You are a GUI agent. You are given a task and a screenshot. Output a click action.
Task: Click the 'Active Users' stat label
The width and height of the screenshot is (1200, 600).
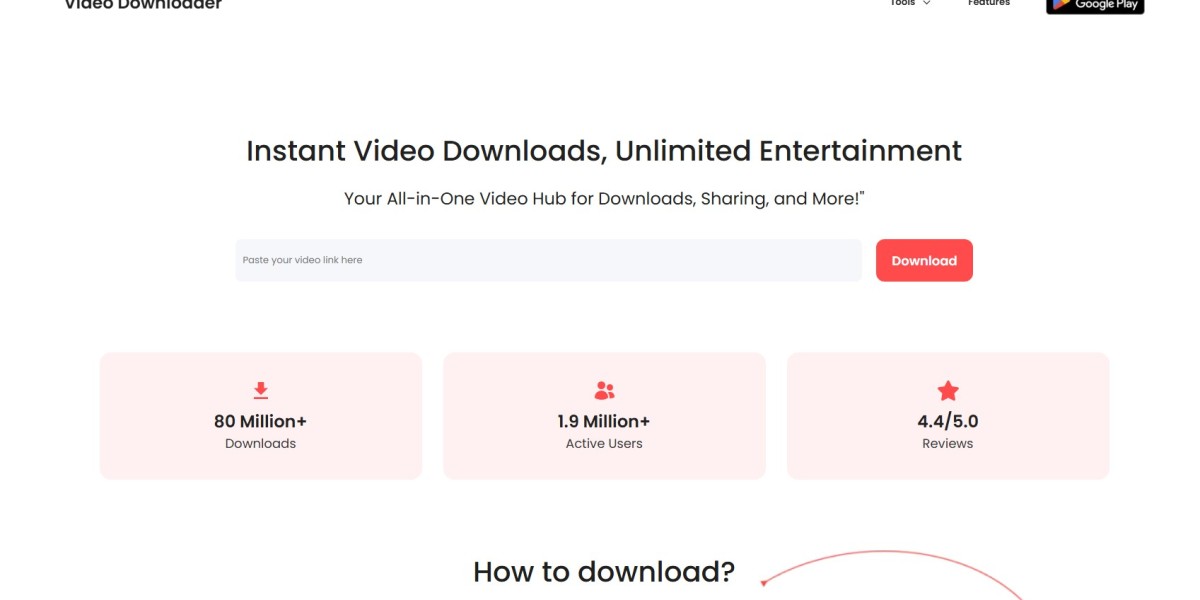[604, 443]
